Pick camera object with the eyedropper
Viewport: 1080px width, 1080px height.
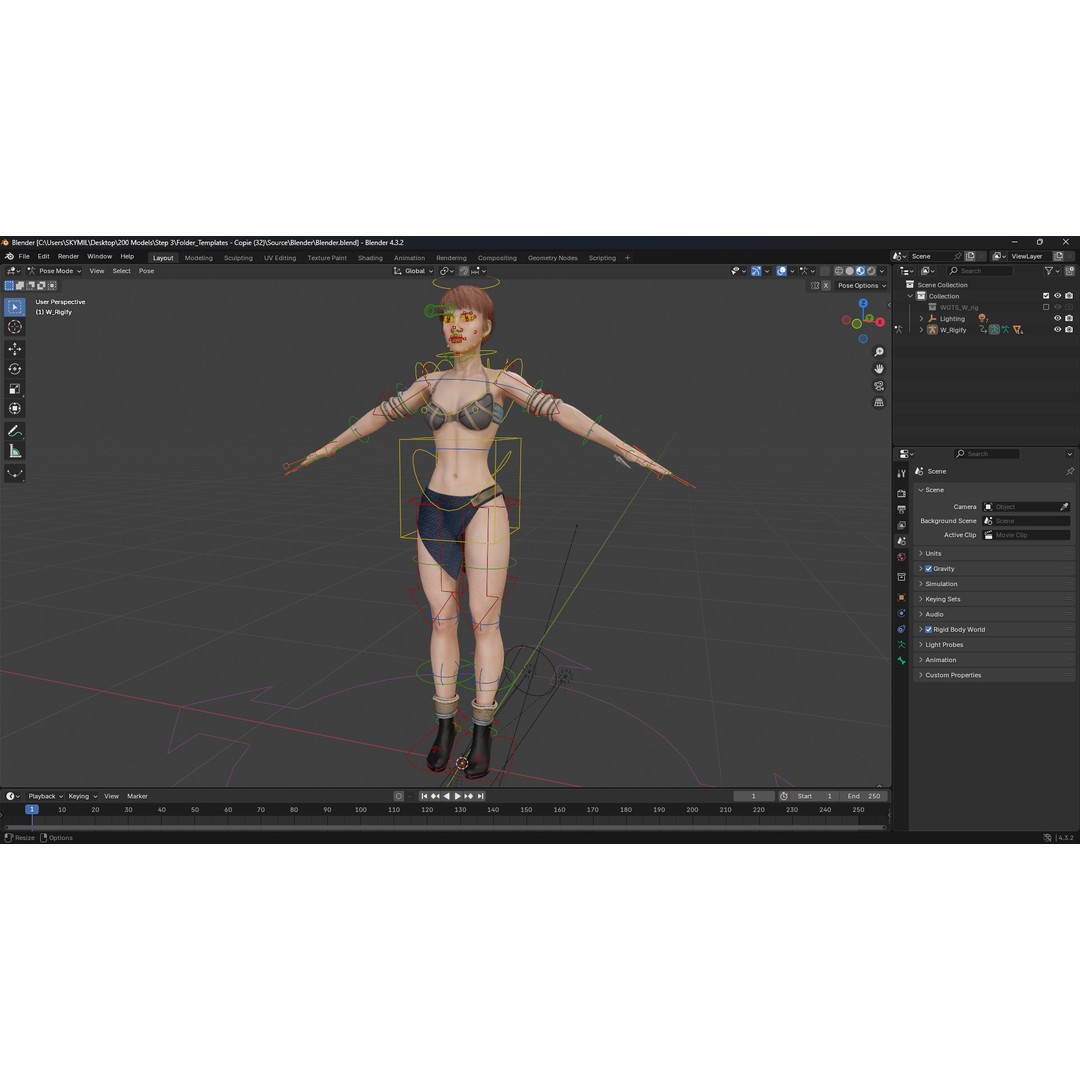[1064, 506]
